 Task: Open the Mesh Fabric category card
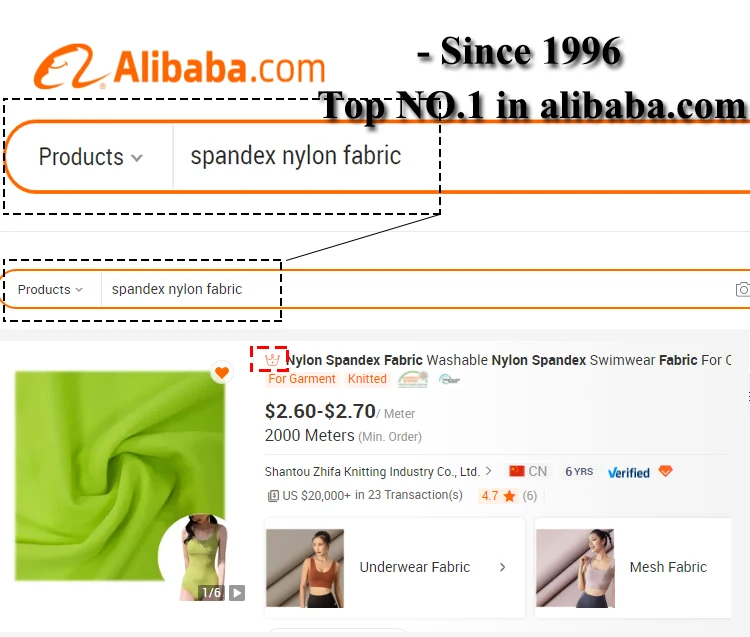click(633, 568)
